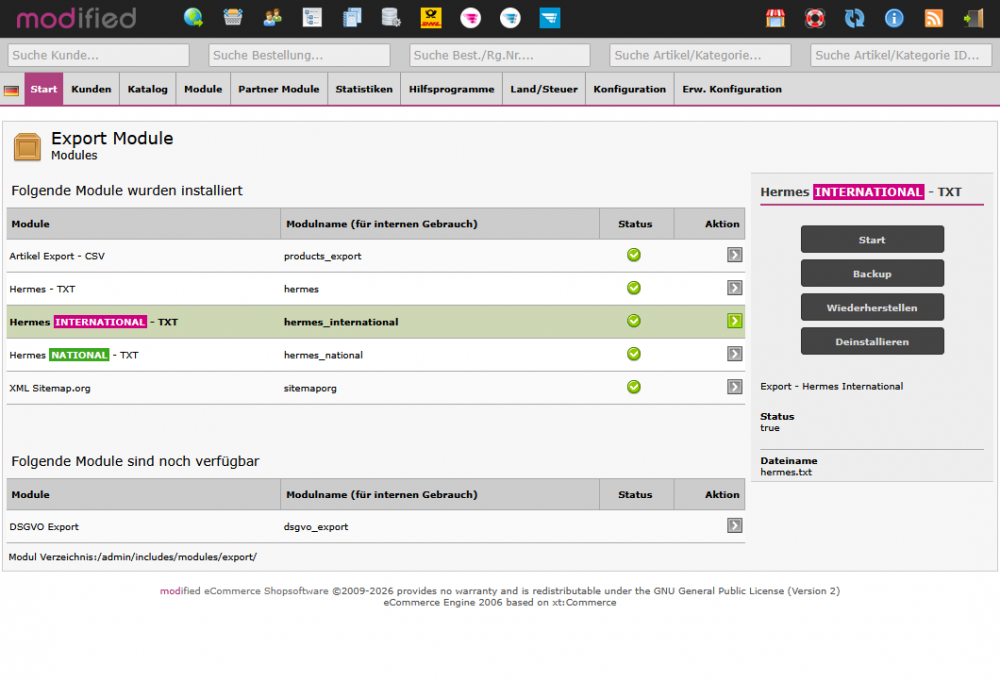This screenshot has height=681, width=1000.
Task: Click the database settings icon
Action: tap(391, 17)
